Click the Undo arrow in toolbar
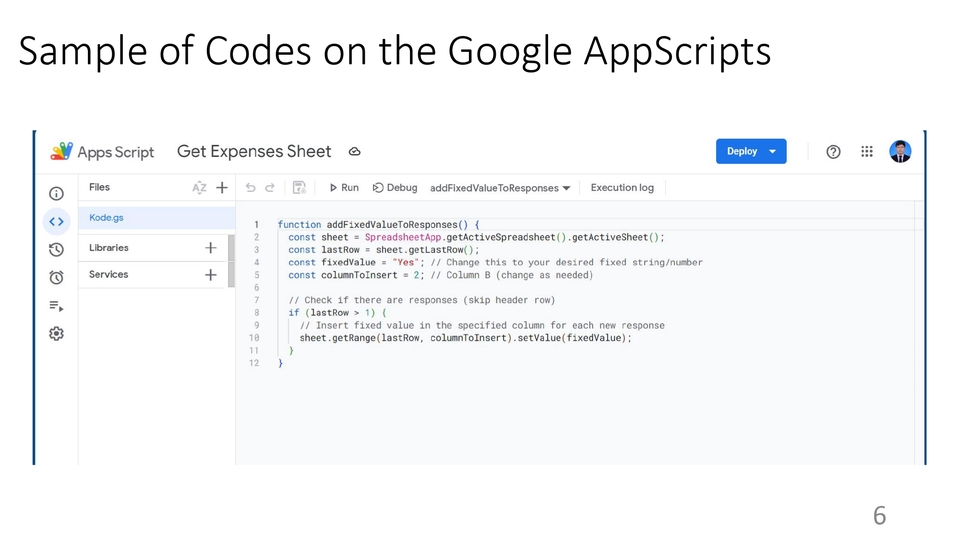960x540 pixels. 250,187
